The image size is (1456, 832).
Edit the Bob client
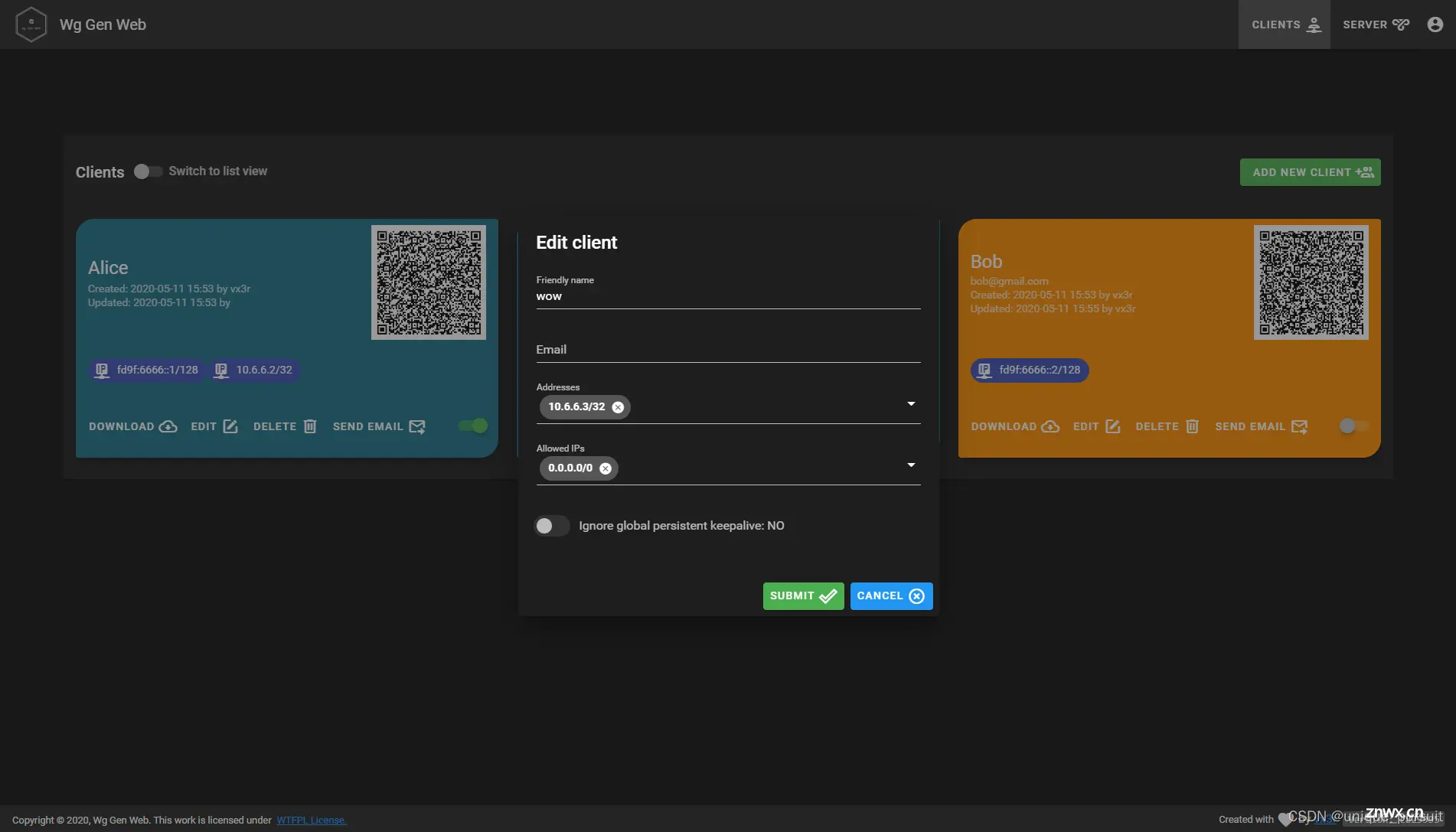pyautogui.click(x=1096, y=426)
